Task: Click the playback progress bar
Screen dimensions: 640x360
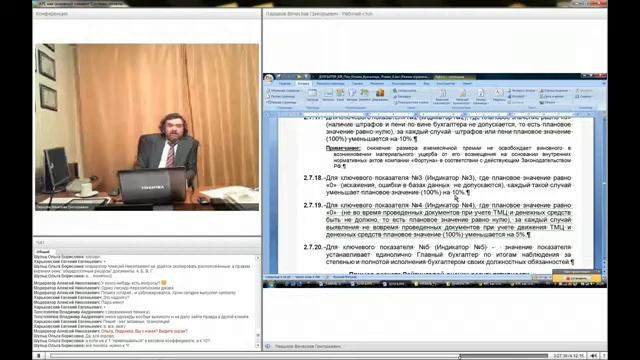Action: 299,356
